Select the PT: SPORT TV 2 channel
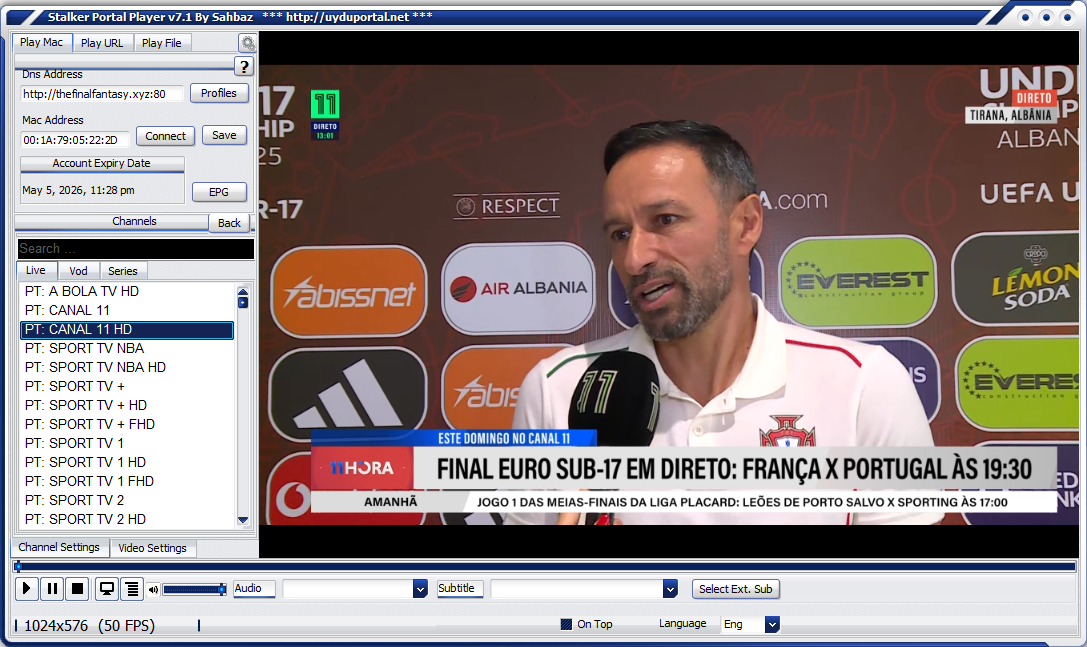The height and width of the screenshot is (647, 1087). pyautogui.click(x=127, y=500)
